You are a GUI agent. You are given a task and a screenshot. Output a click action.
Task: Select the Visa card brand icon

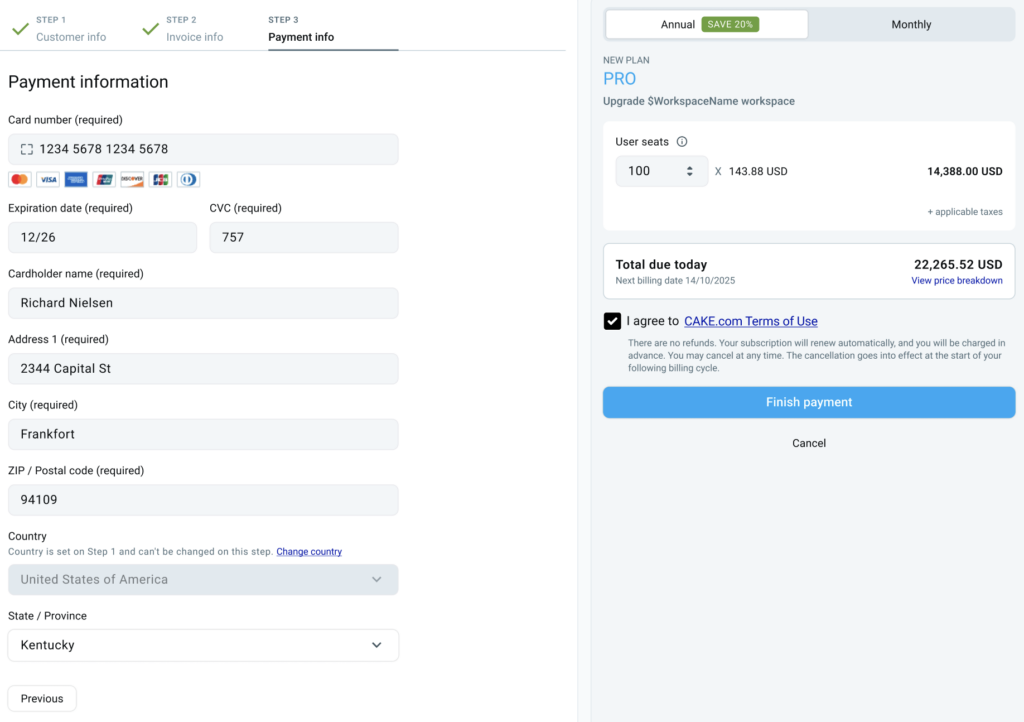(47, 179)
